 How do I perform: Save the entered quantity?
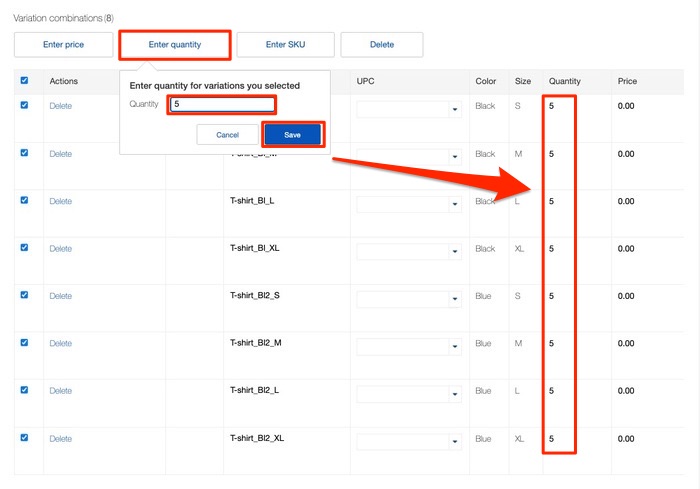pos(292,134)
